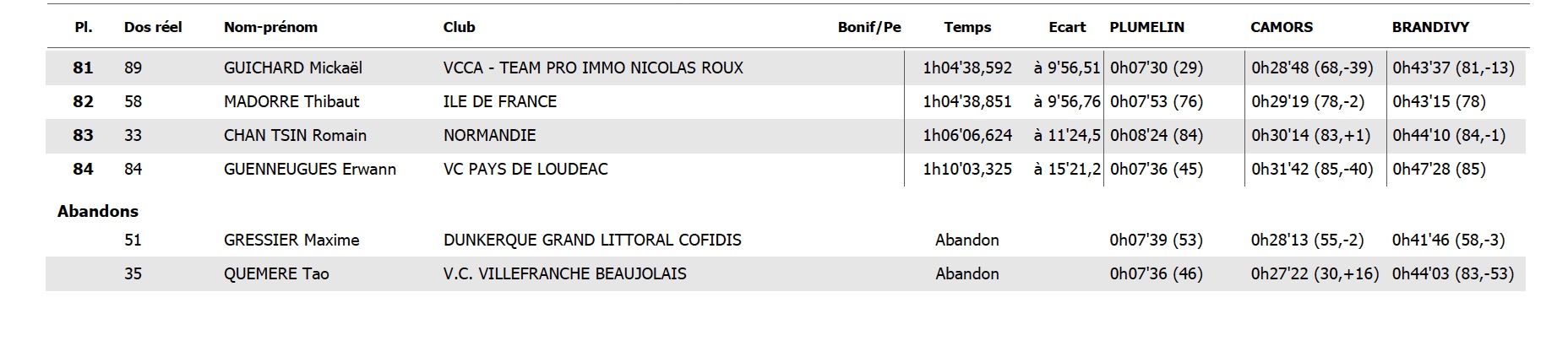1568x346 pixels.
Task: Click the Abandons section heading
Action: (x=98, y=211)
